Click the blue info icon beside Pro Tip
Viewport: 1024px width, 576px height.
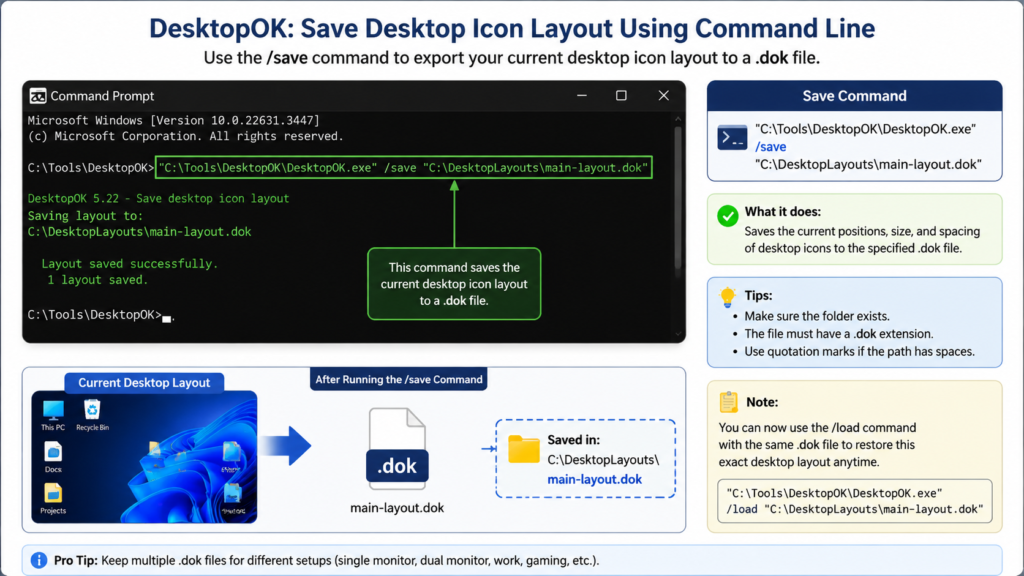[39, 560]
